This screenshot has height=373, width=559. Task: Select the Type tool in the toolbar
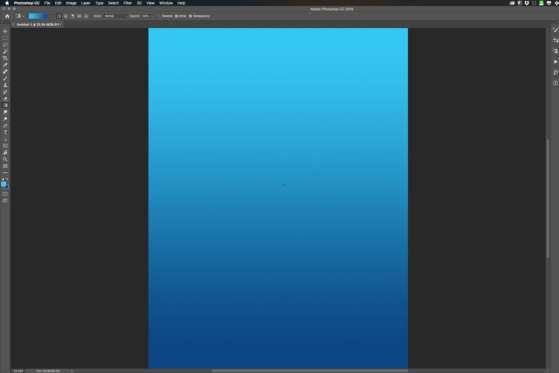(x=5, y=133)
